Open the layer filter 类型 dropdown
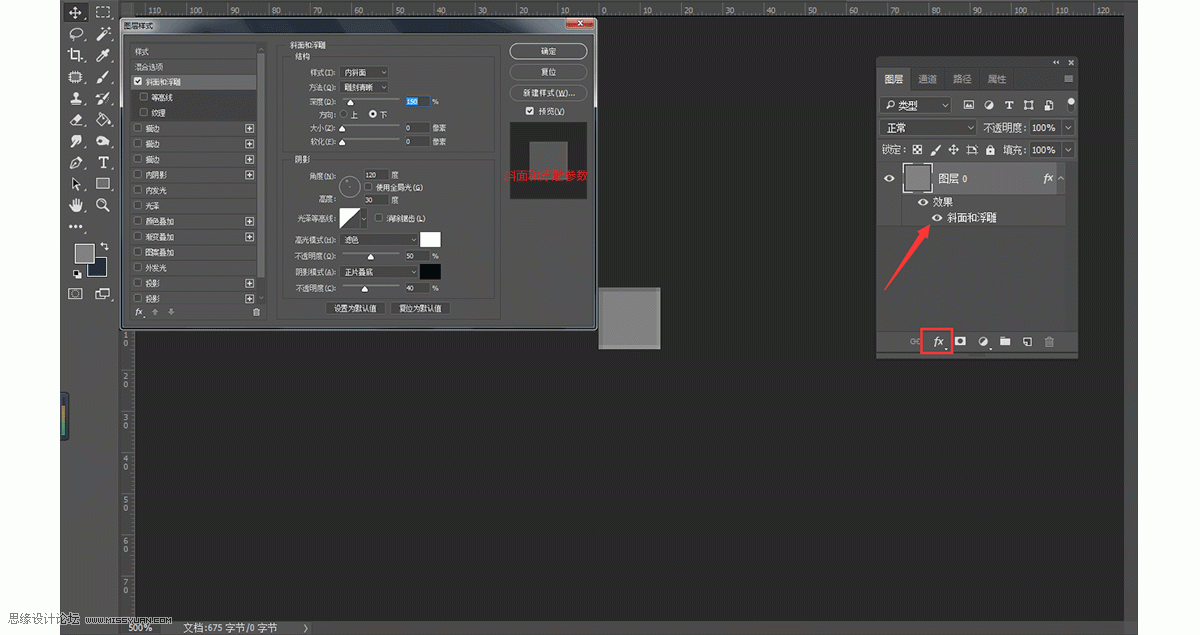This screenshot has height=635, width=1200. (x=917, y=105)
